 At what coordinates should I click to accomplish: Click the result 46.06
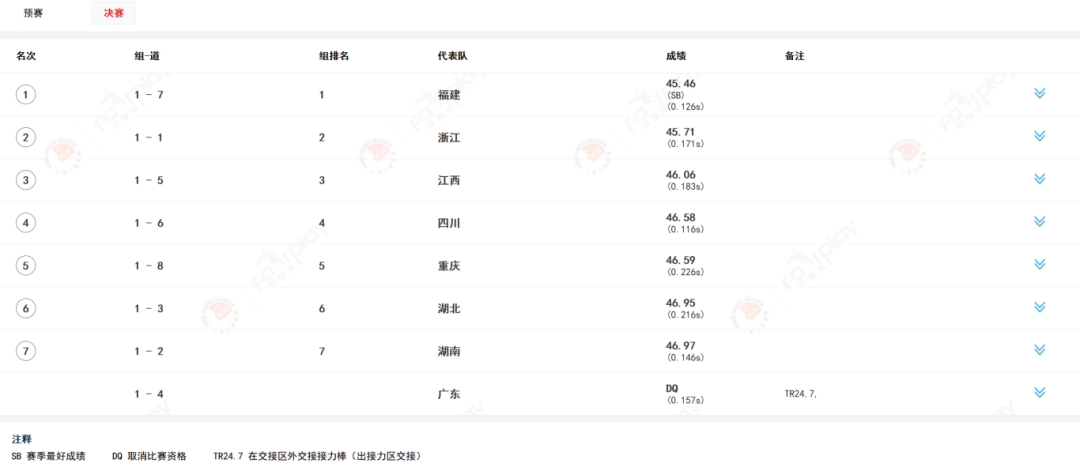681,174
